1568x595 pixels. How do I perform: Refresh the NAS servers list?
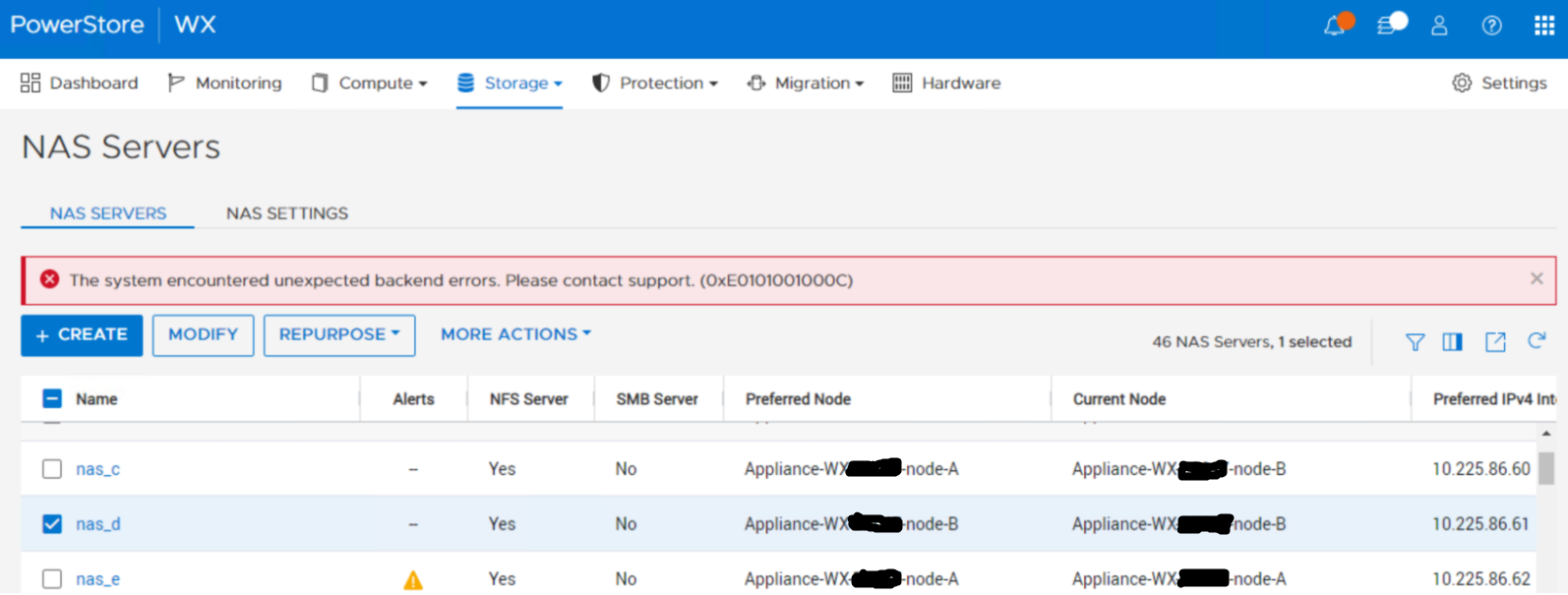(x=1537, y=341)
